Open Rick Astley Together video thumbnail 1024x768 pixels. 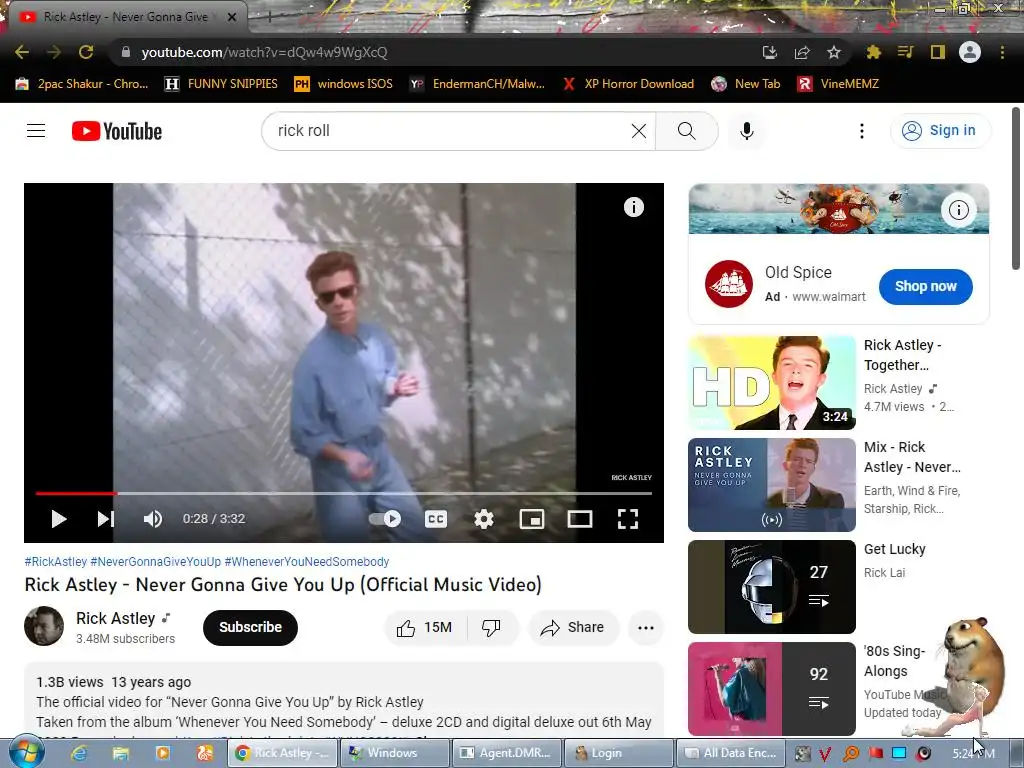pyautogui.click(x=772, y=383)
